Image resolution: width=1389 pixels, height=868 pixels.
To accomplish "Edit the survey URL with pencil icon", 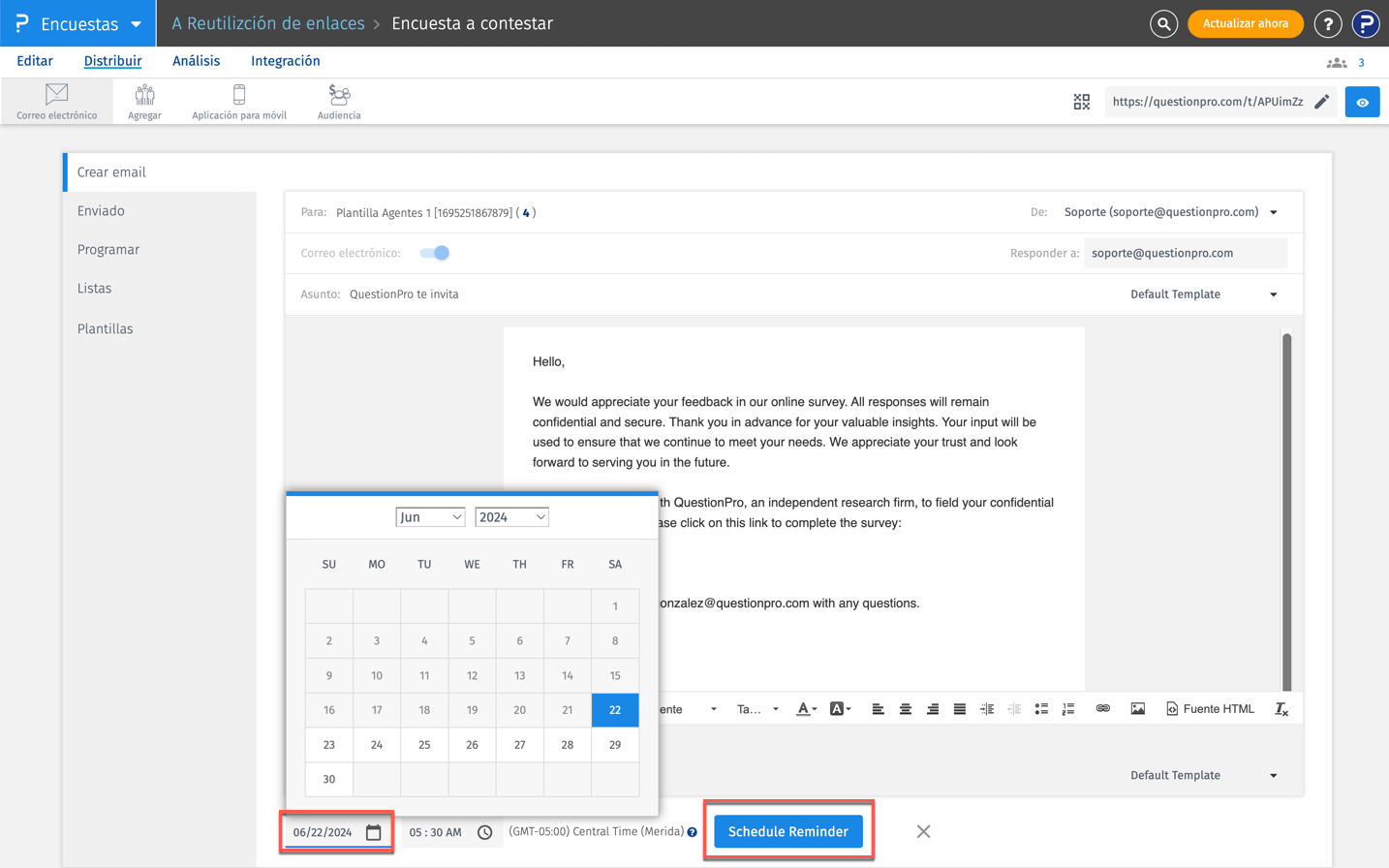I will coord(1322,102).
